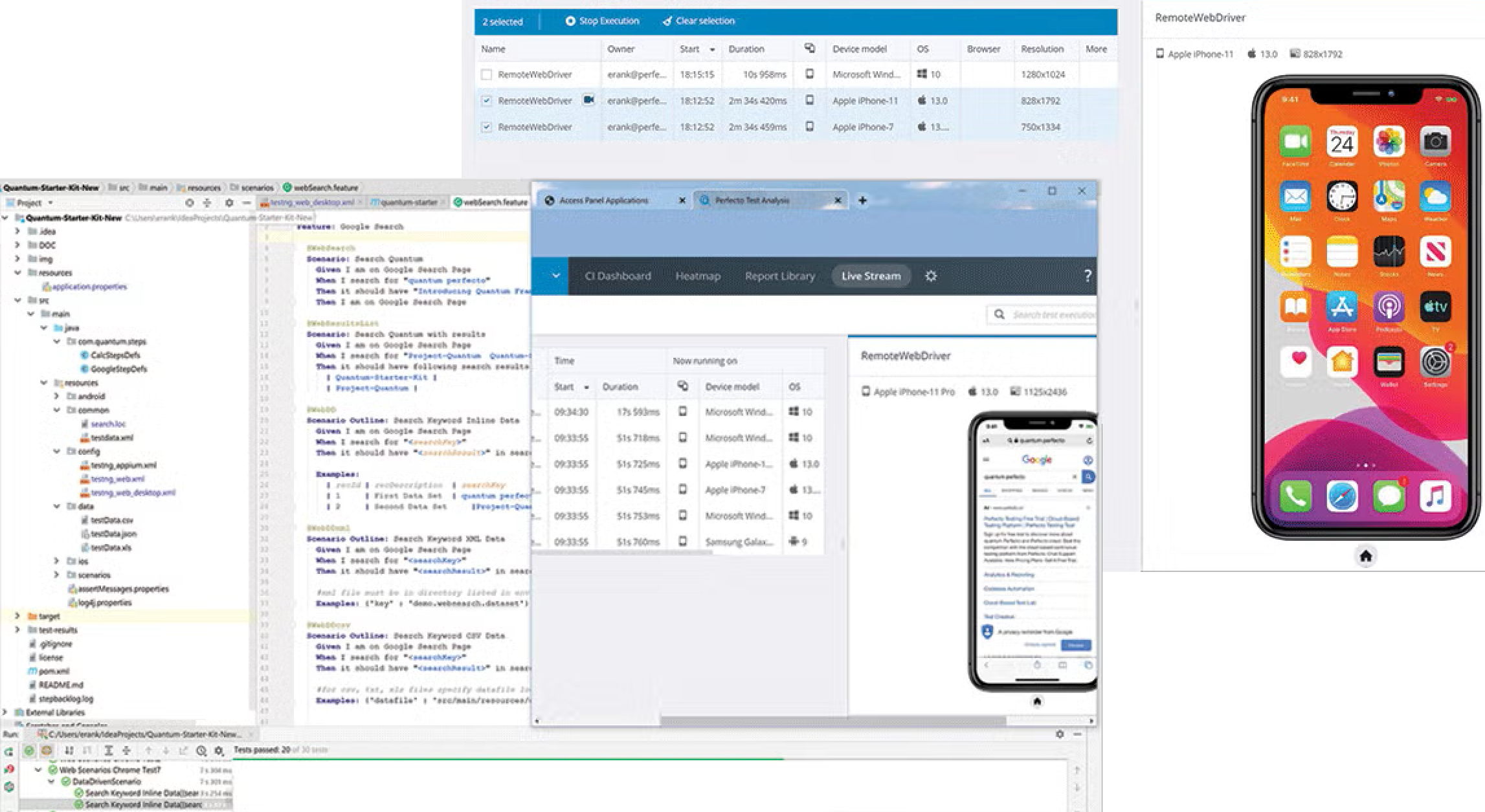Image resolution: width=1485 pixels, height=812 pixels.
Task: Go to the Heatmap tab
Action: (x=698, y=276)
